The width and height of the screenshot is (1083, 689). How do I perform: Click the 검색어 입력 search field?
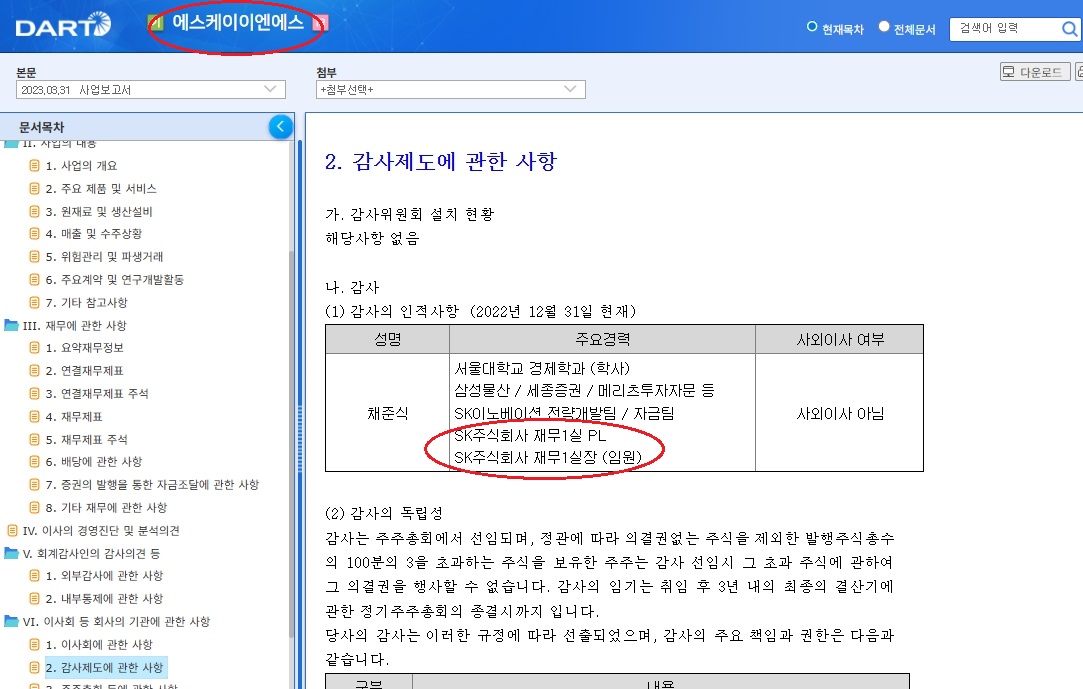1003,29
